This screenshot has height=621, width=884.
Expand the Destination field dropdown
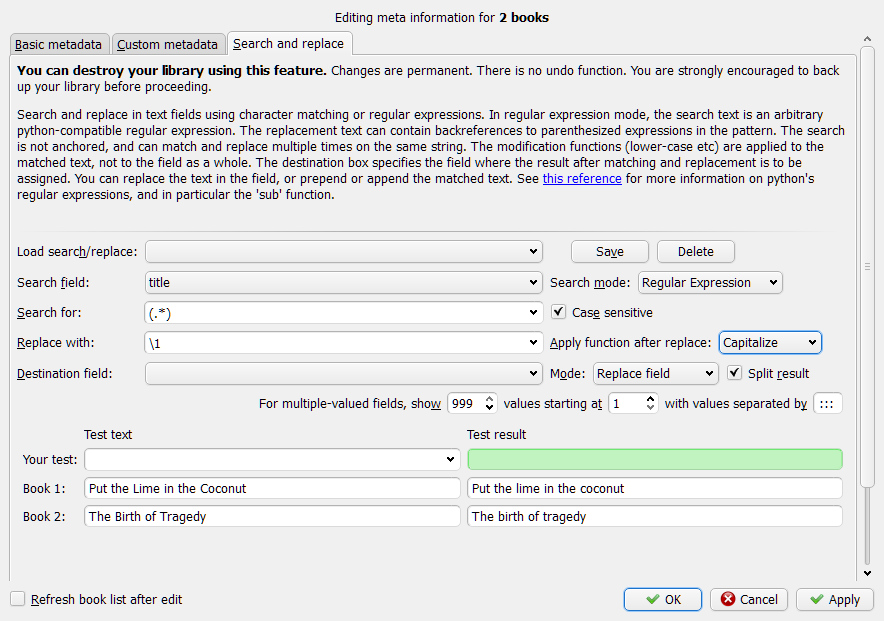[343, 373]
